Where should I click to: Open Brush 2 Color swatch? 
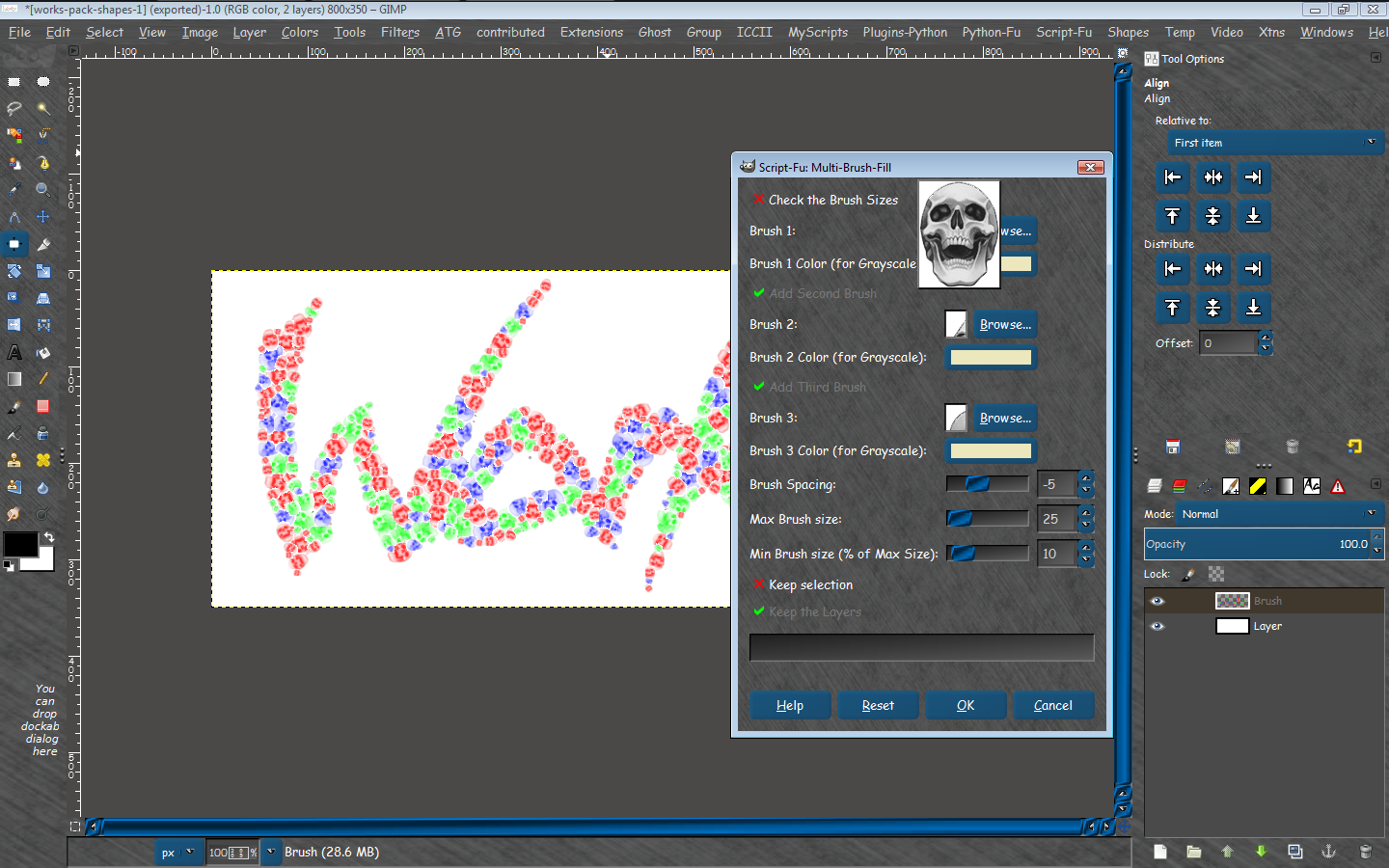click(x=991, y=357)
